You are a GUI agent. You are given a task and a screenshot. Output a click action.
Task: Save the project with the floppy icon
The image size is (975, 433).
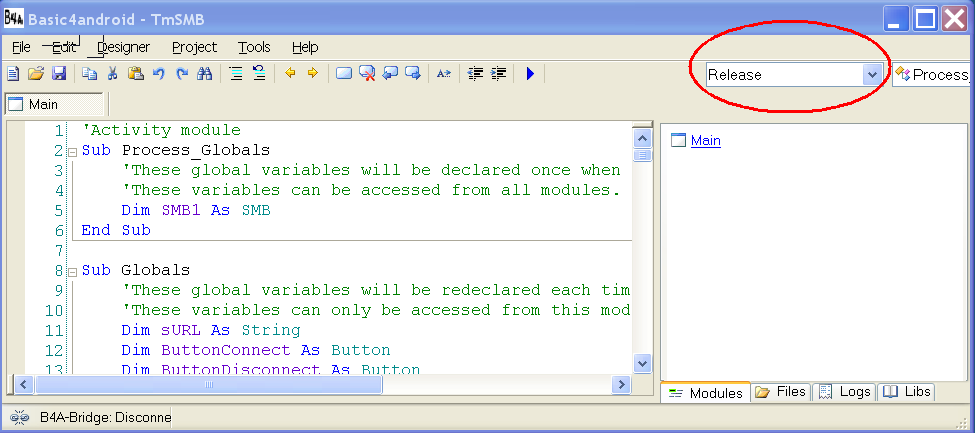tap(59, 74)
